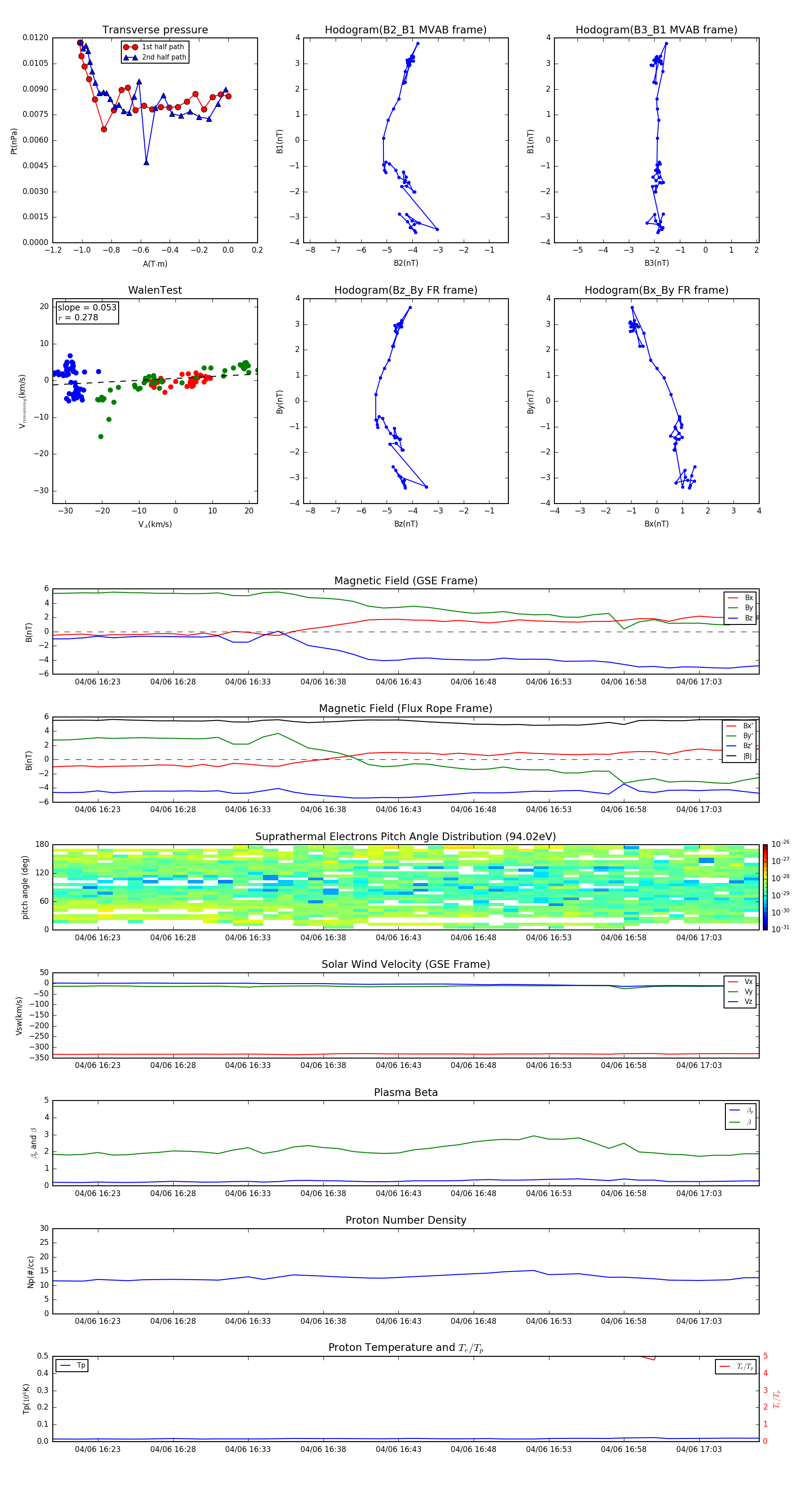Viewport: 812px width, 1489px height.
Task: Click the 'Vsw(km/s)' axis label
Action: pos(18,1016)
